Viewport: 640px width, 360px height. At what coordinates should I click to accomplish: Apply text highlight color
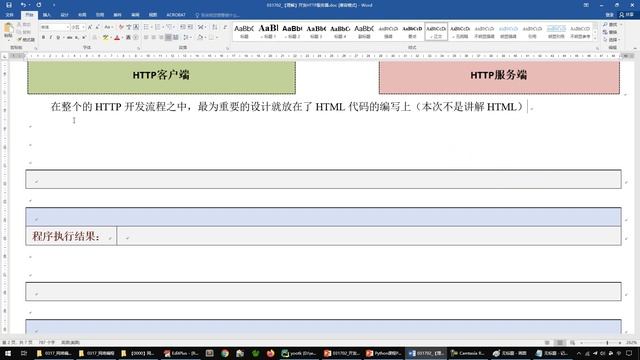pos(106,38)
